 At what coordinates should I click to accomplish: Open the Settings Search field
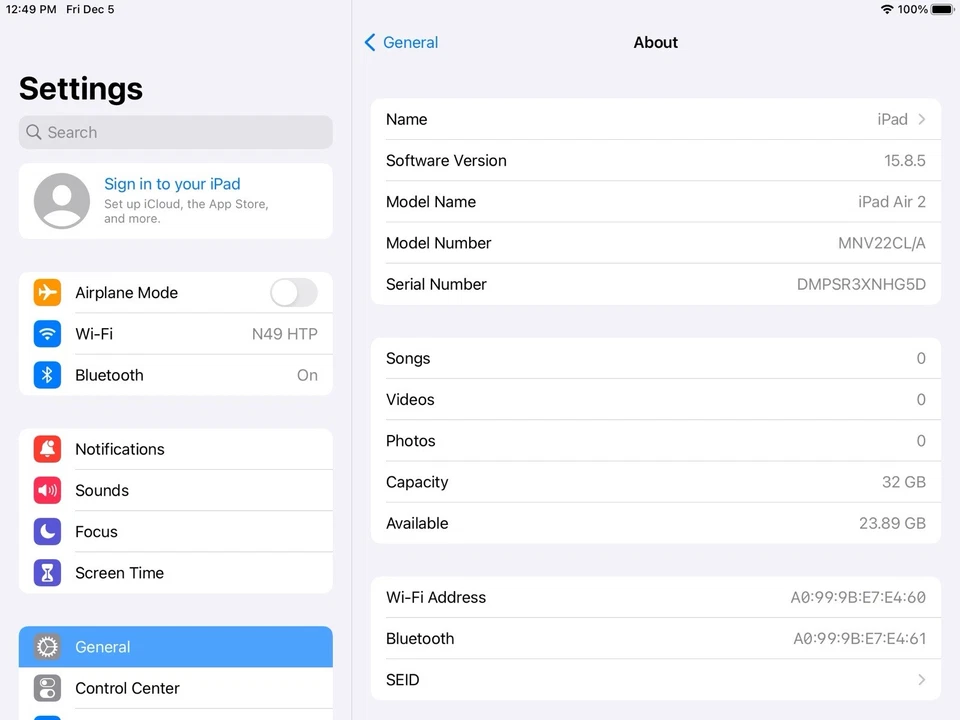pyautogui.click(x=175, y=132)
